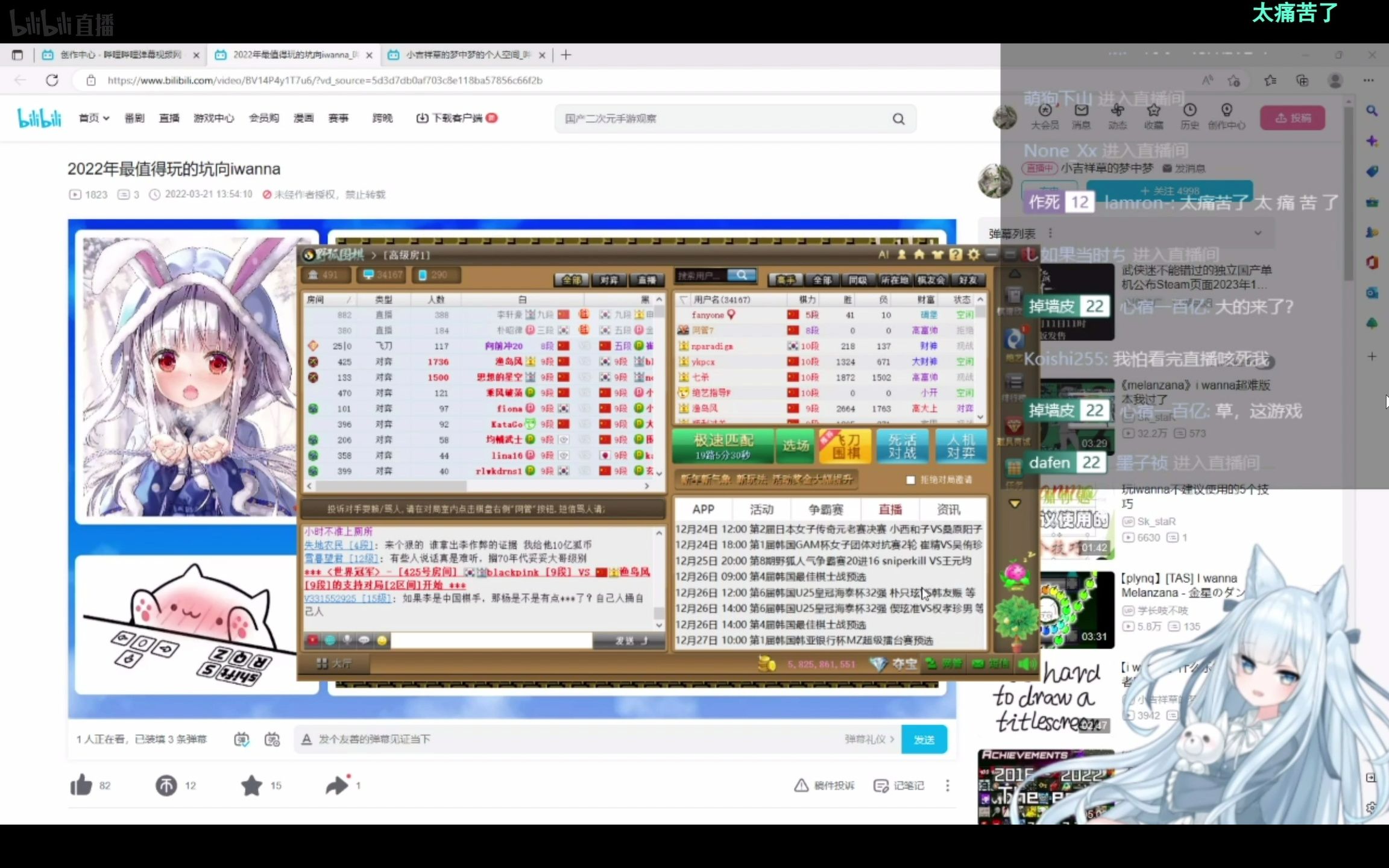Open the danmaku settings toggle icon
1389x868 pixels.
pyautogui.click(x=272, y=739)
